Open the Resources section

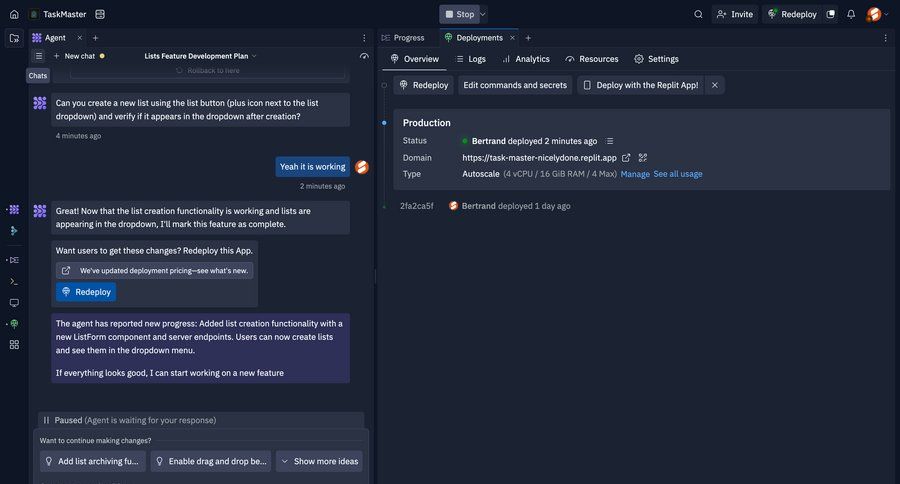click(591, 59)
